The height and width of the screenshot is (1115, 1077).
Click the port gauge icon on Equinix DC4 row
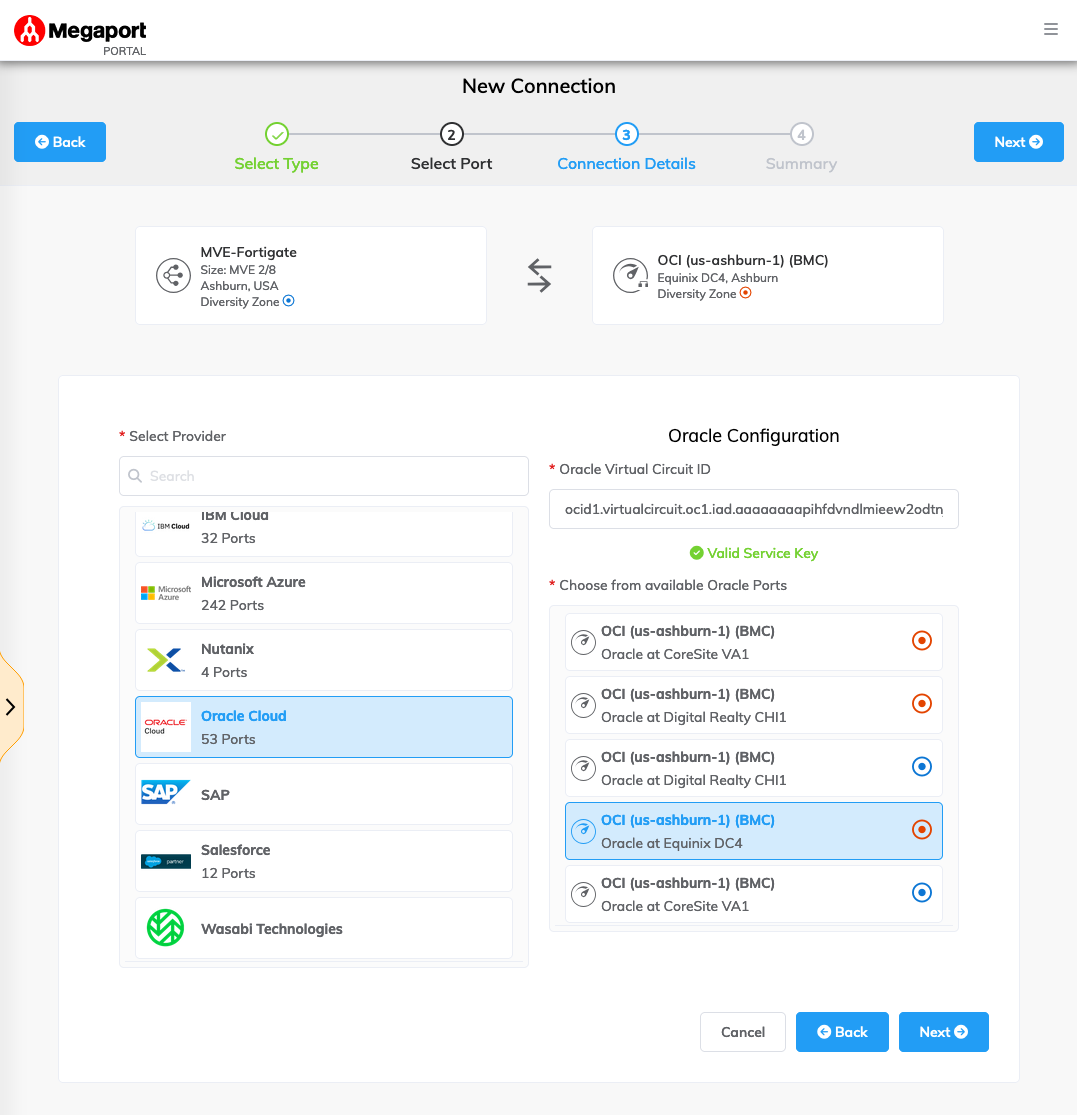click(x=584, y=831)
